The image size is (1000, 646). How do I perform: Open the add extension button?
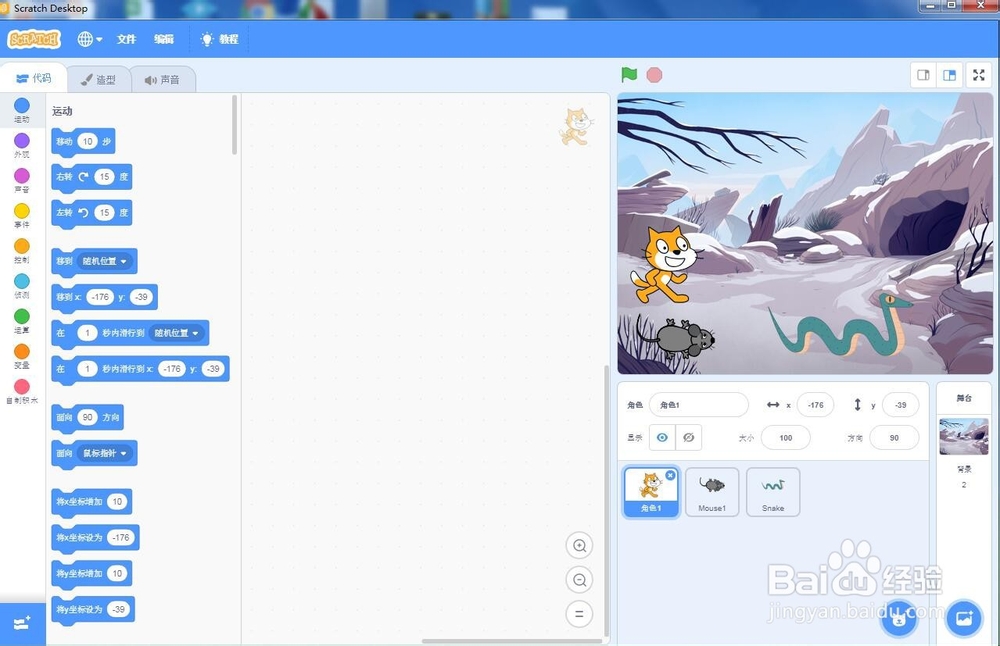[x=22, y=624]
